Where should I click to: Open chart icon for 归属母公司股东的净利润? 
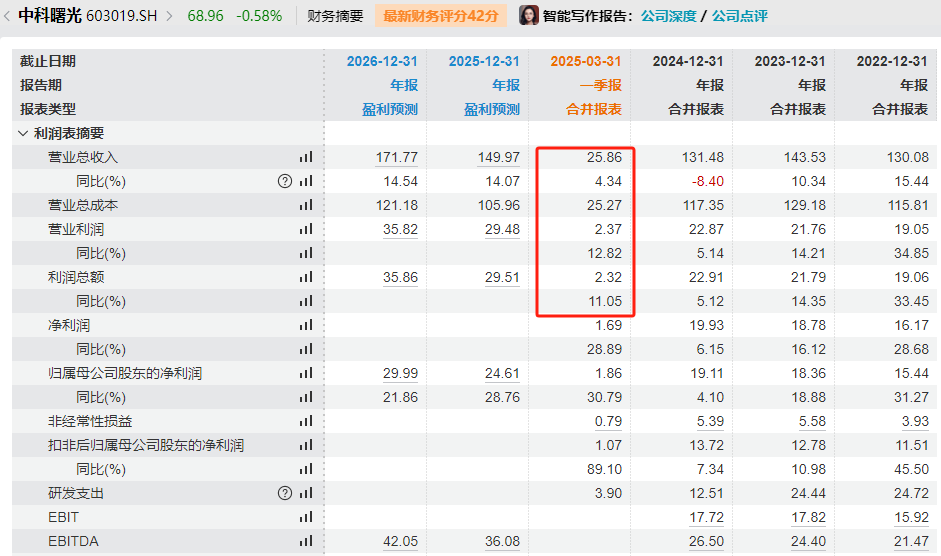coord(306,373)
